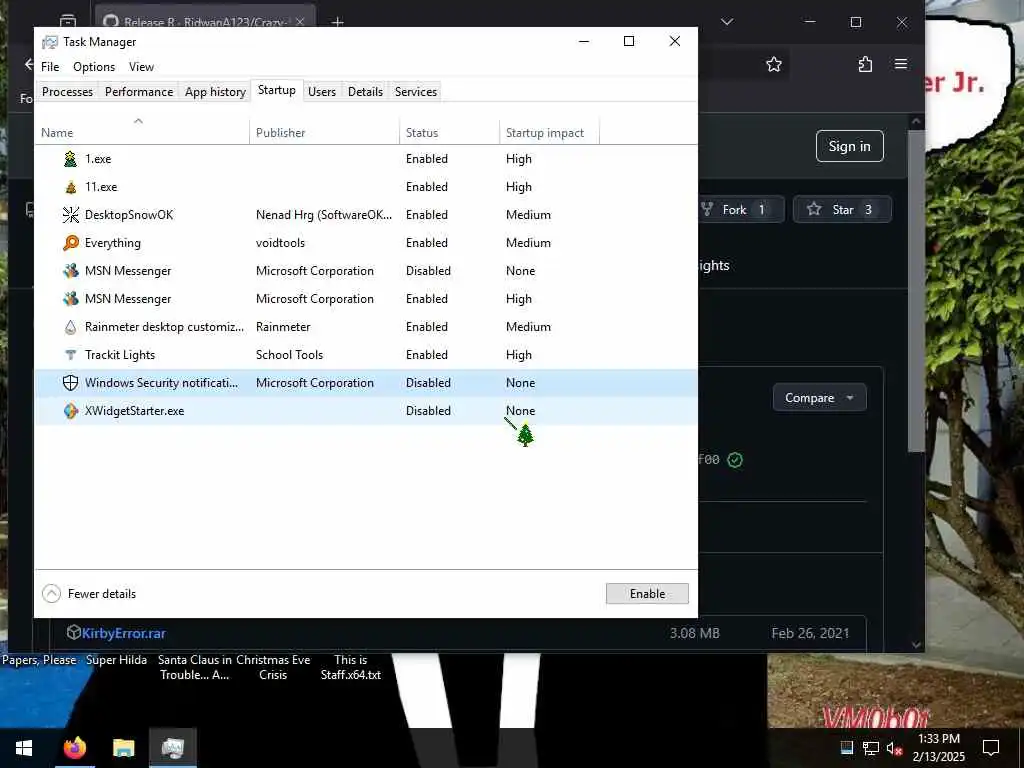Open the Compare dropdown on GitHub
This screenshot has height=768, width=1024.
[x=820, y=398]
